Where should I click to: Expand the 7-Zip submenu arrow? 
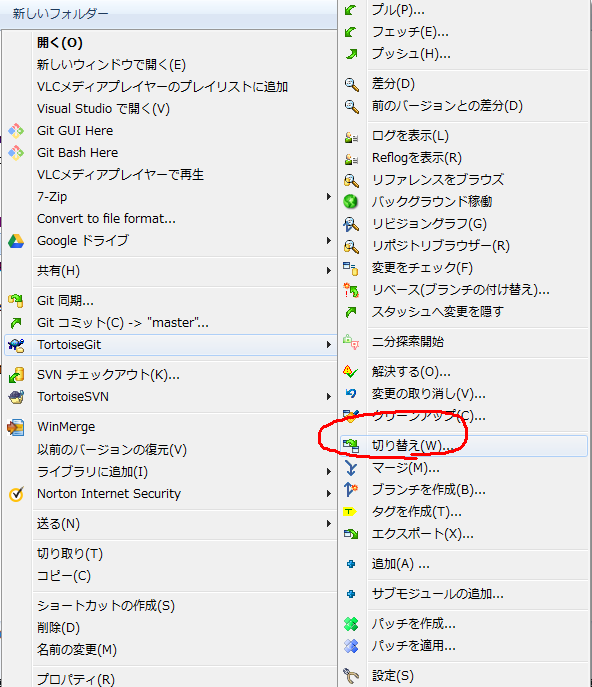pyautogui.click(x=328, y=197)
